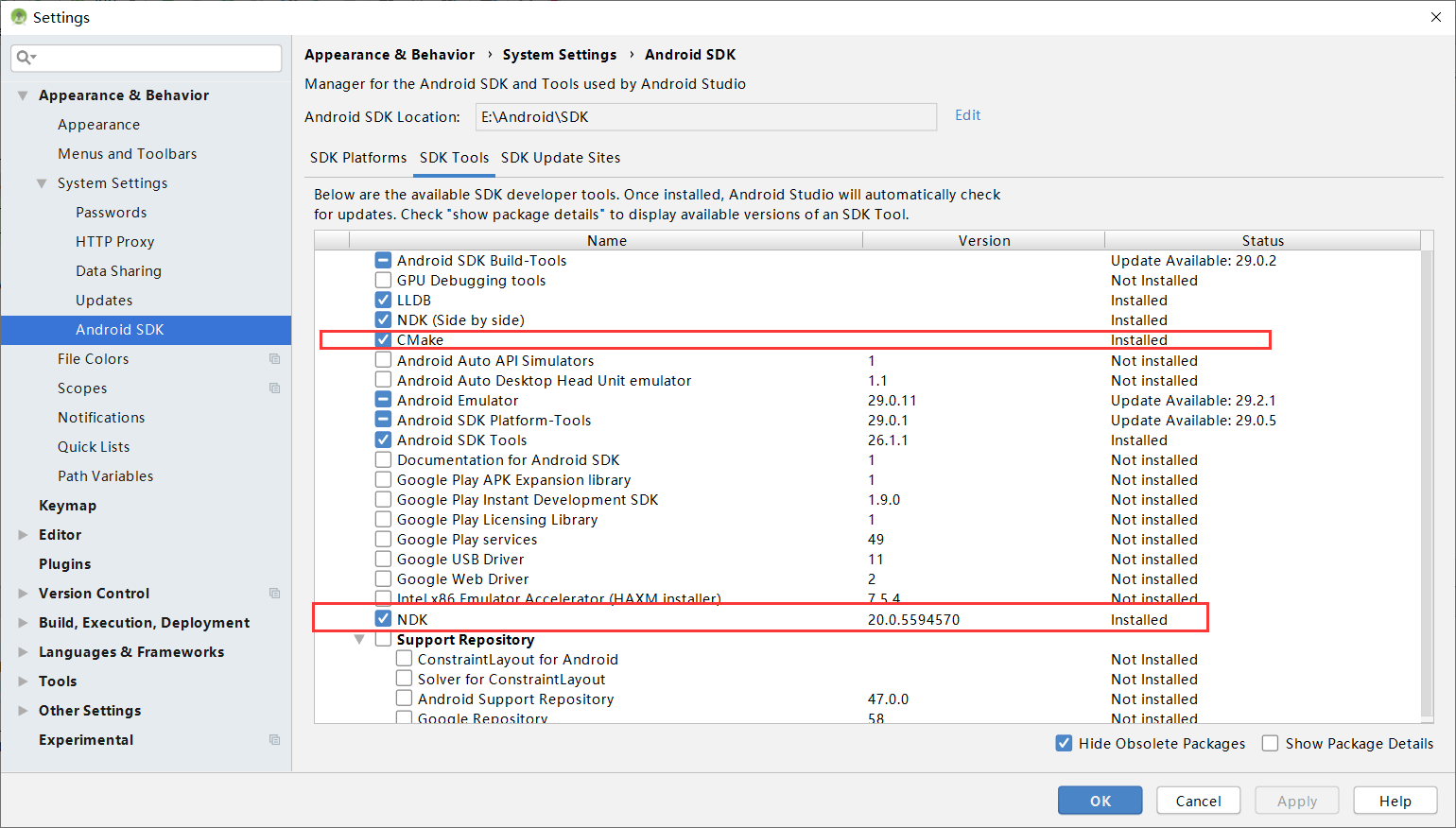This screenshot has width=1456, height=828.
Task: Select the SDK Tools tab
Action: 455,158
